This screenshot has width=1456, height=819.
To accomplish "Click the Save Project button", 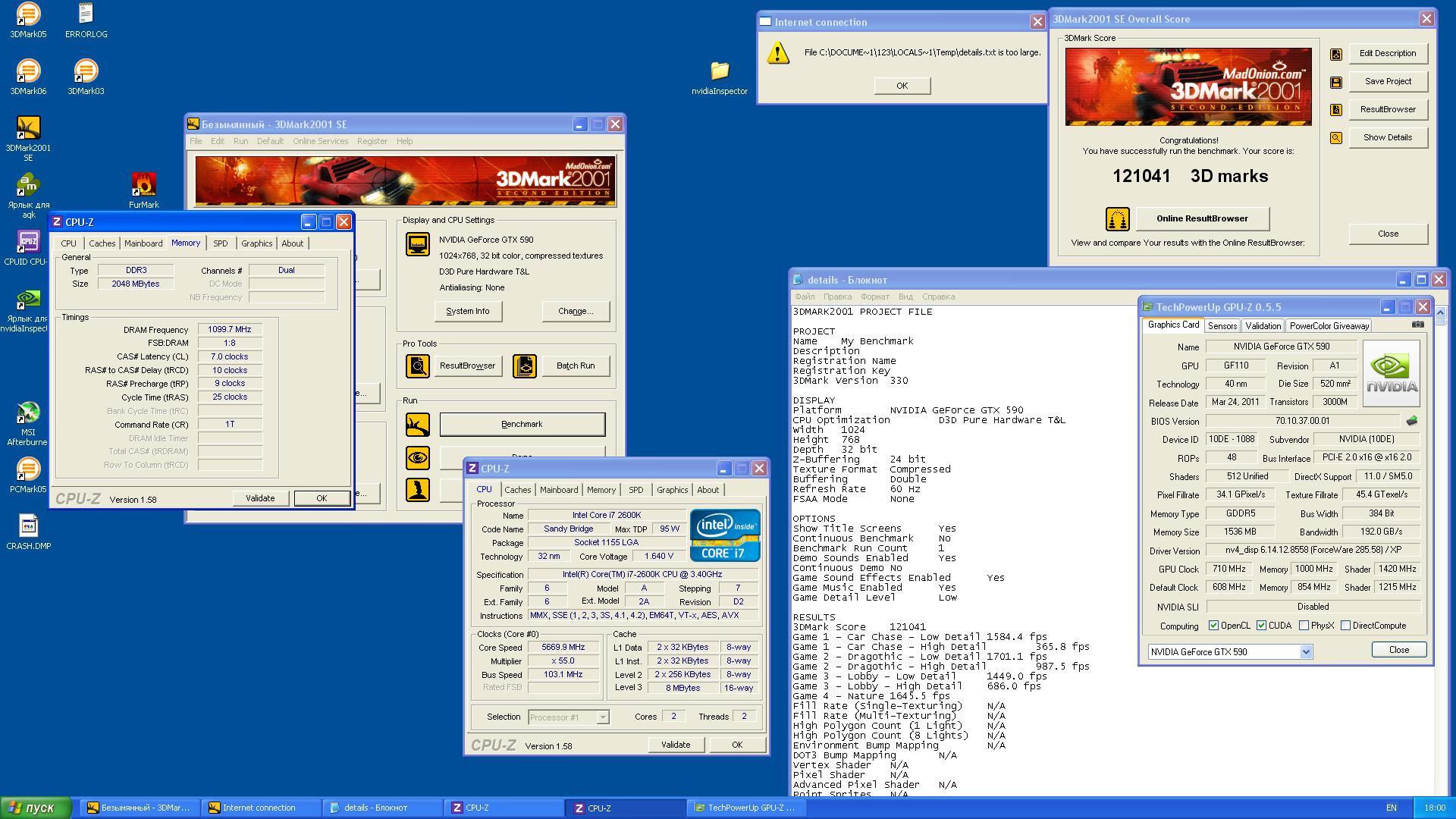I will (1388, 81).
